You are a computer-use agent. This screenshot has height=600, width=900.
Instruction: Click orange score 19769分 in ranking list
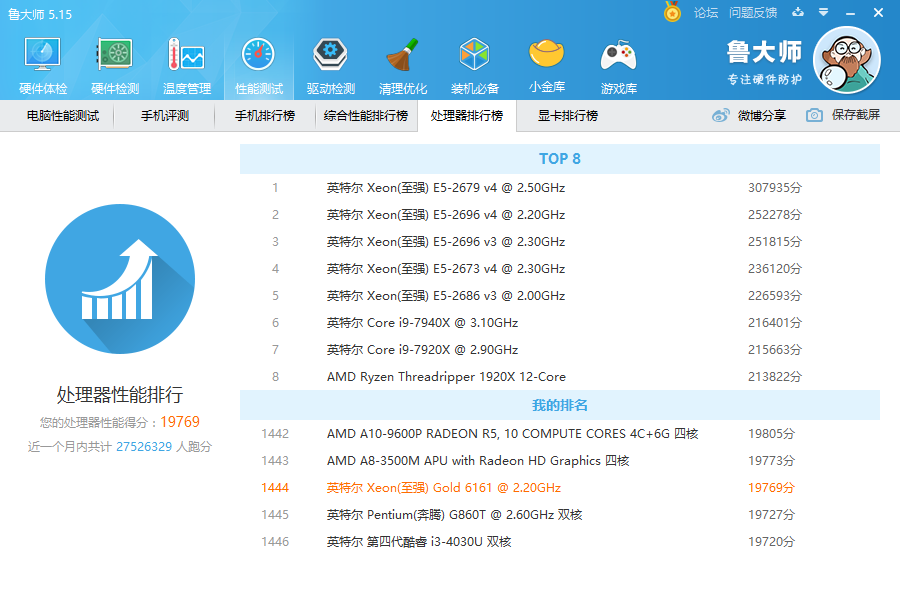771,487
